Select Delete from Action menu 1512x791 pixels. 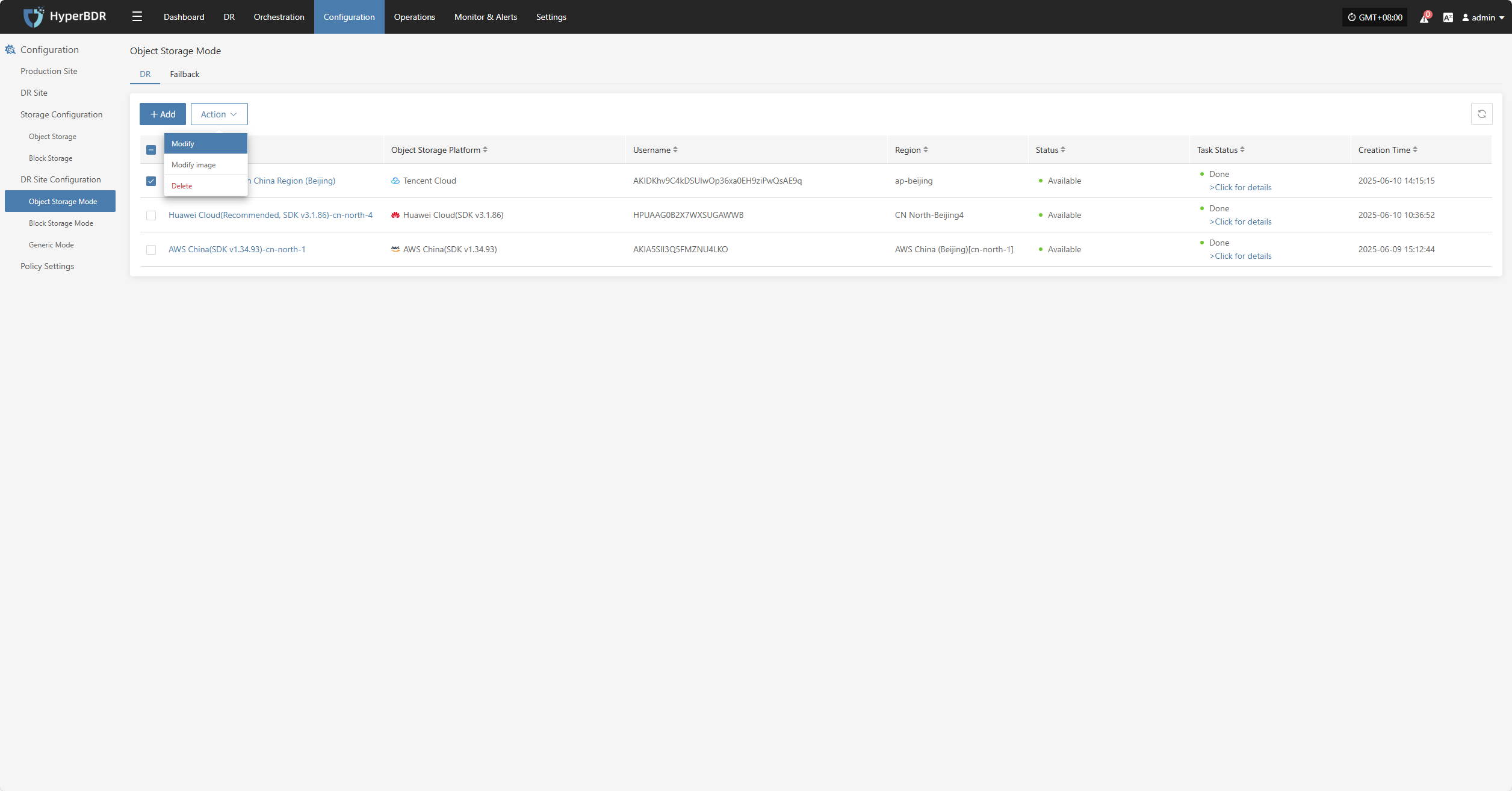[206, 185]
